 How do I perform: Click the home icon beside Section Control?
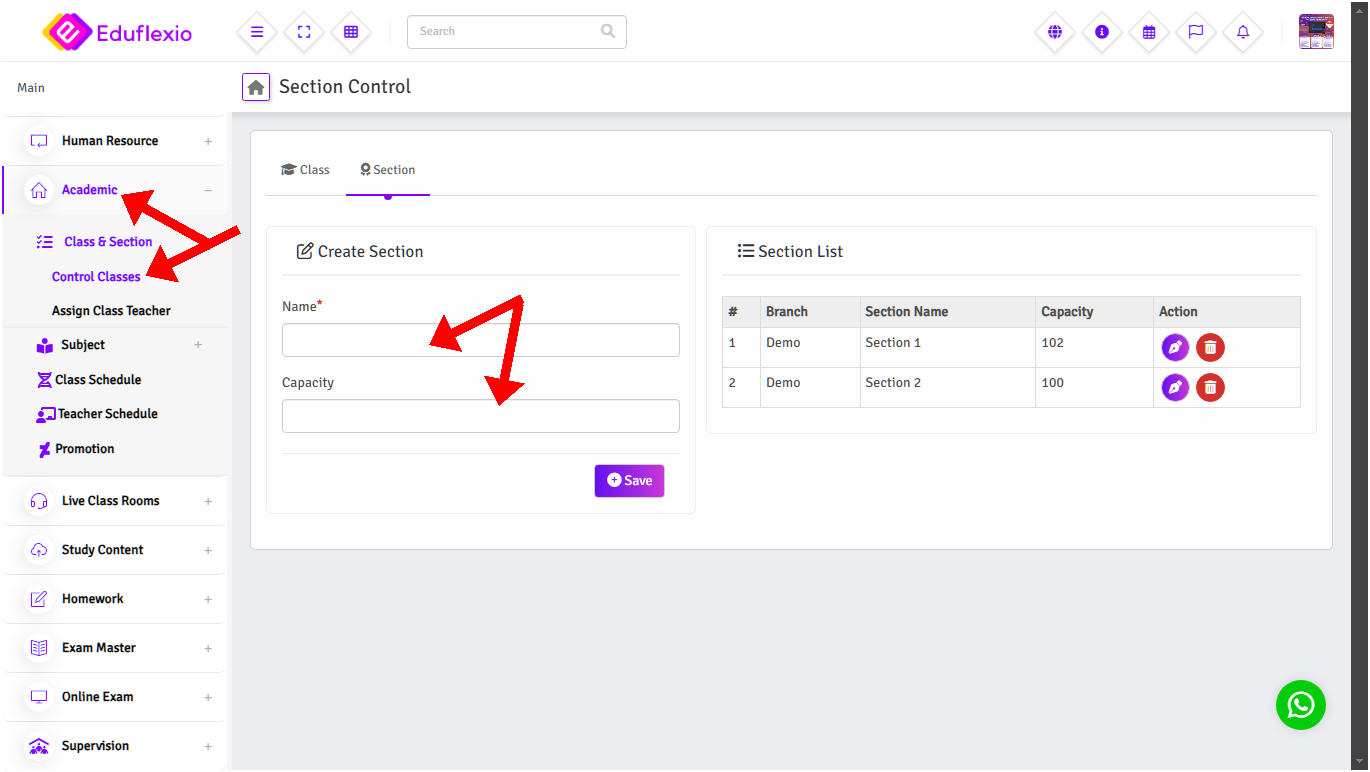256,87
